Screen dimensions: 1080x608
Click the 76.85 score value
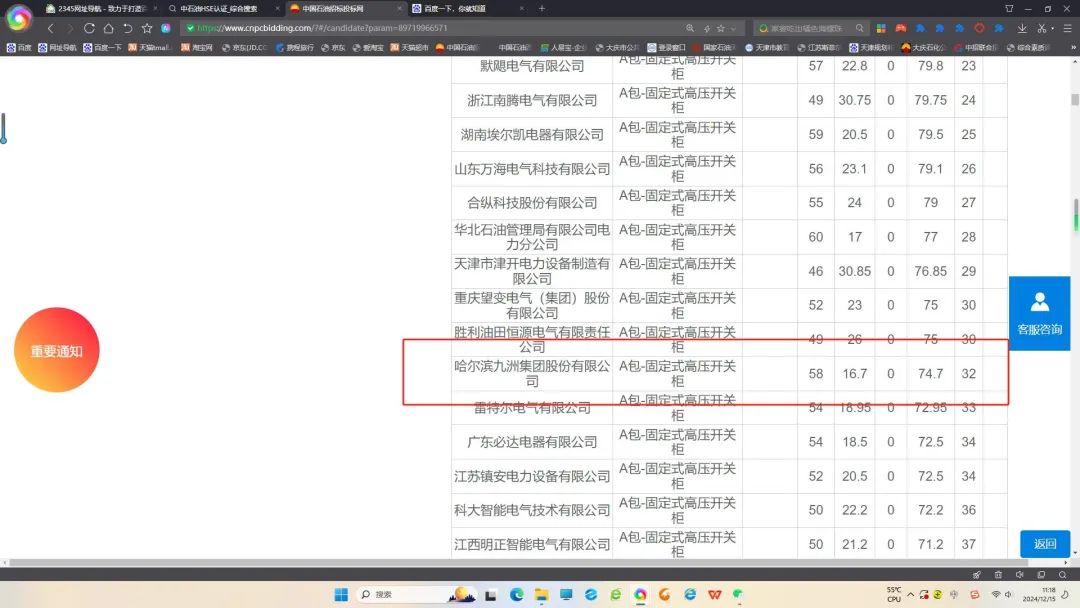click(x=931, y=271)
